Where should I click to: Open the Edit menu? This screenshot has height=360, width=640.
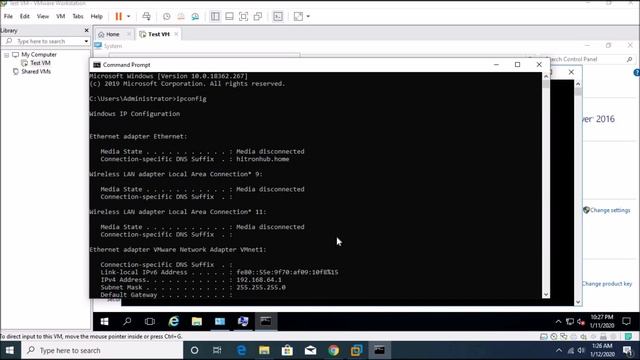24,16
